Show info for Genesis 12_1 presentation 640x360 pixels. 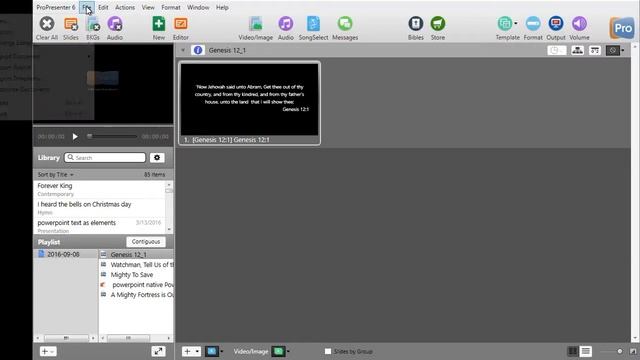198,50
